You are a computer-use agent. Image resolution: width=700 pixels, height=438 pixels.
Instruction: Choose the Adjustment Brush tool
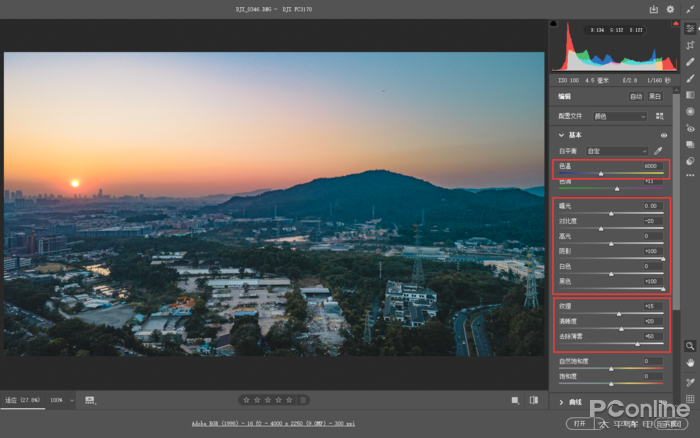690,78
